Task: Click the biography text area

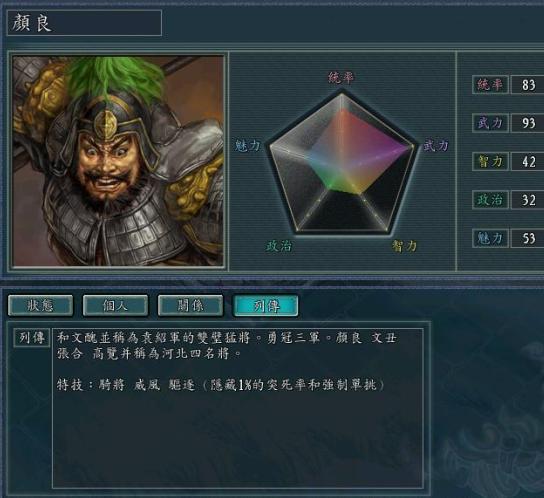Action: coord(238,408)
